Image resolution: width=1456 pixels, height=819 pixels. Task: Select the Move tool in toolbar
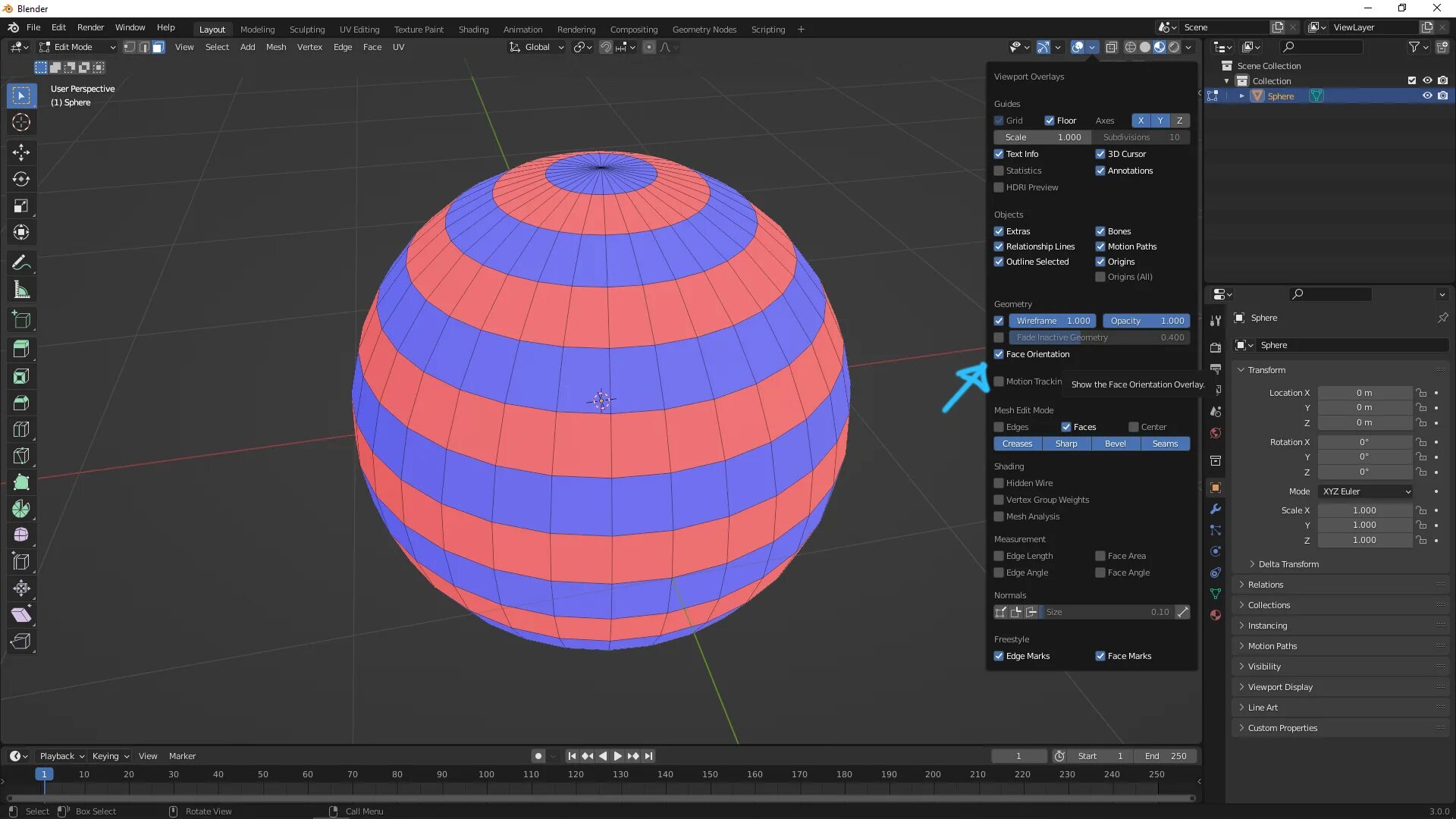pos(21,152)
